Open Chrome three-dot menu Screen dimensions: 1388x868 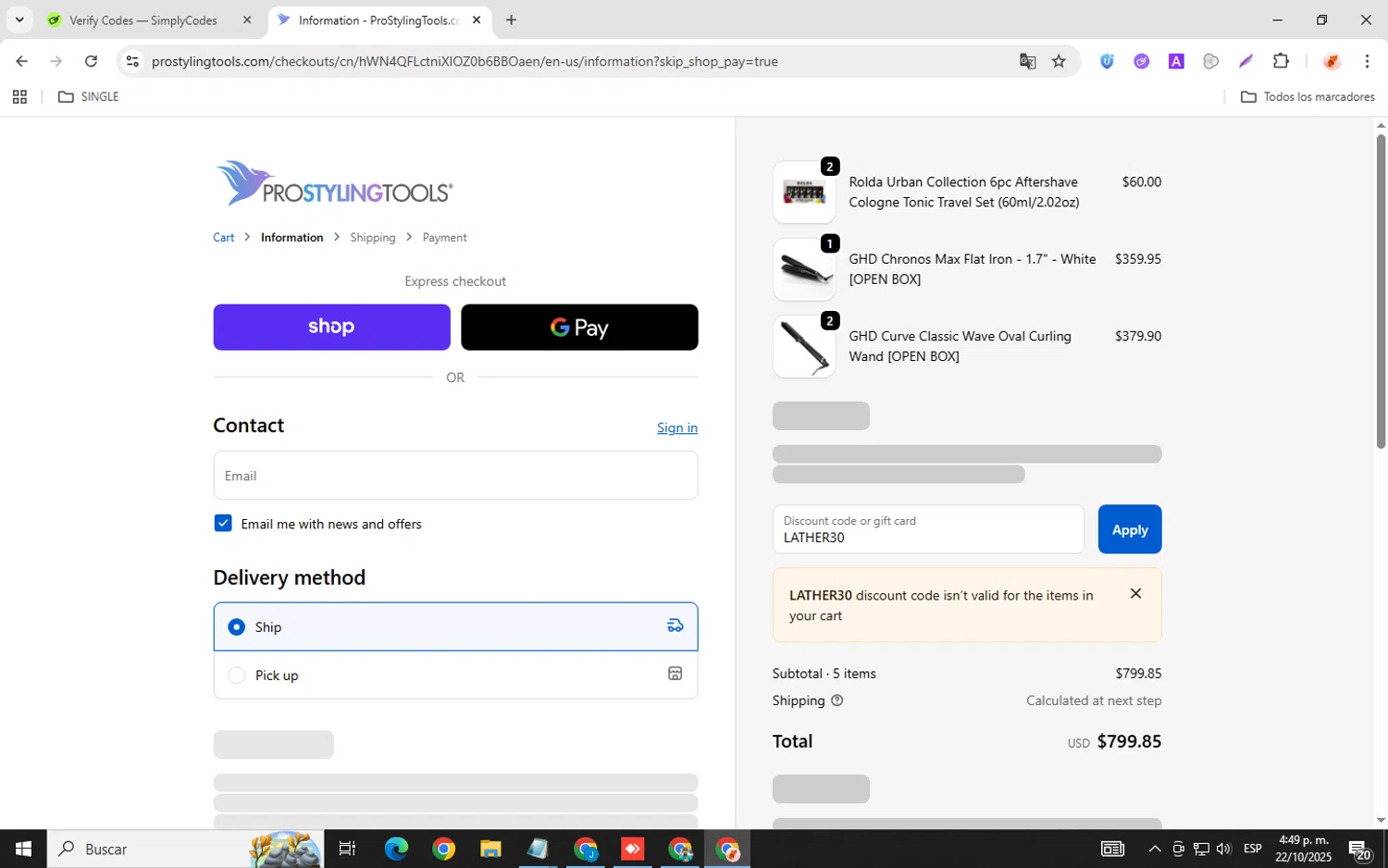pos(1367,61)
